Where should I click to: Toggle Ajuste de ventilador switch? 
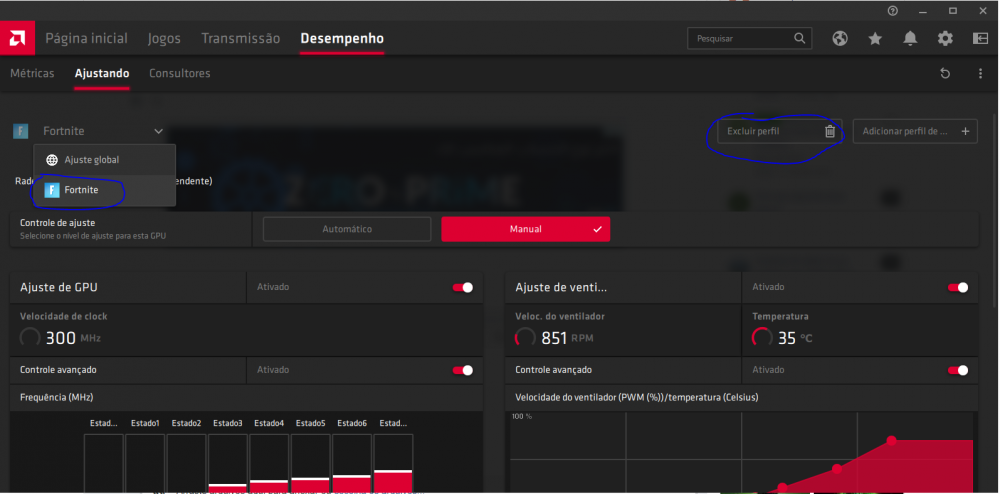tap(957, 288)
